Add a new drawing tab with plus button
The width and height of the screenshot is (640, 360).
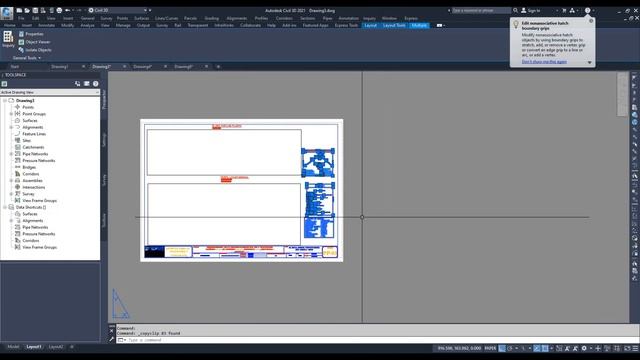pos(218,67)
